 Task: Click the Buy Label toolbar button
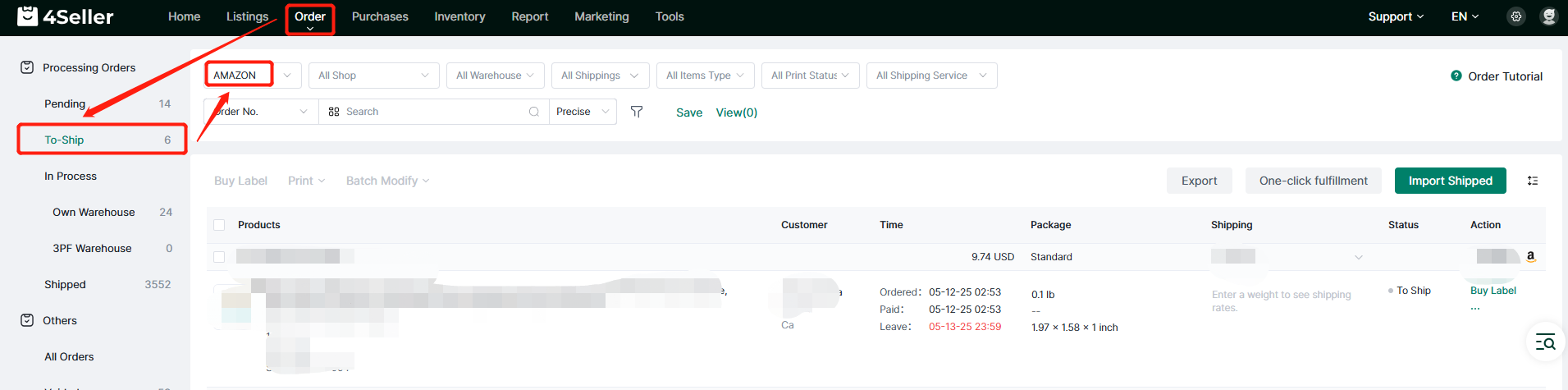tap(240, 181)
